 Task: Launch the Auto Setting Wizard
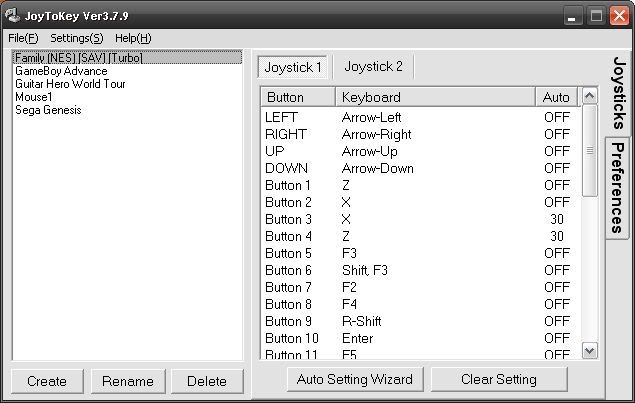click(x=355, y=379)
